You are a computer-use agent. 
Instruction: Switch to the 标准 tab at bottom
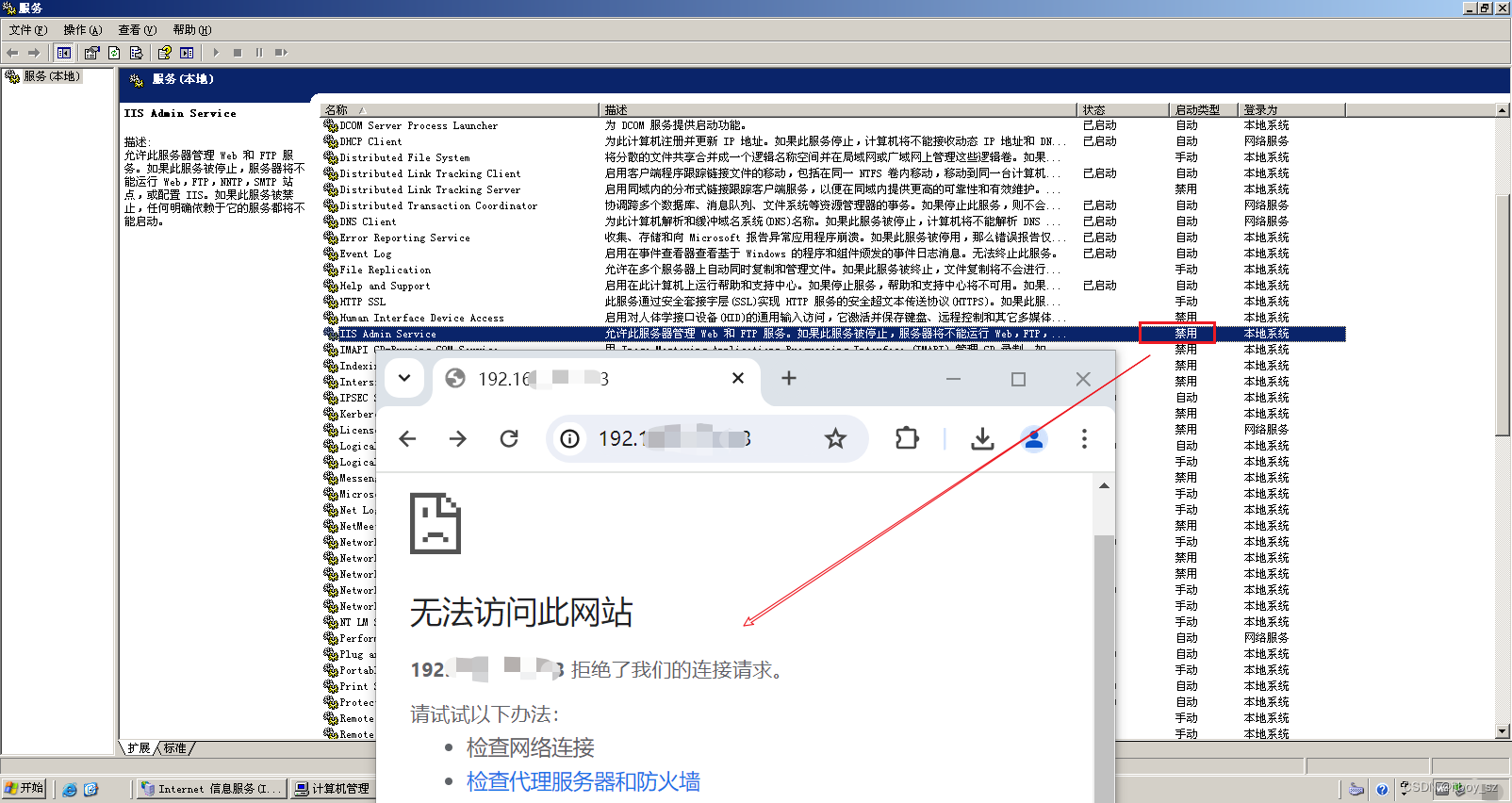tap(175, 748)
